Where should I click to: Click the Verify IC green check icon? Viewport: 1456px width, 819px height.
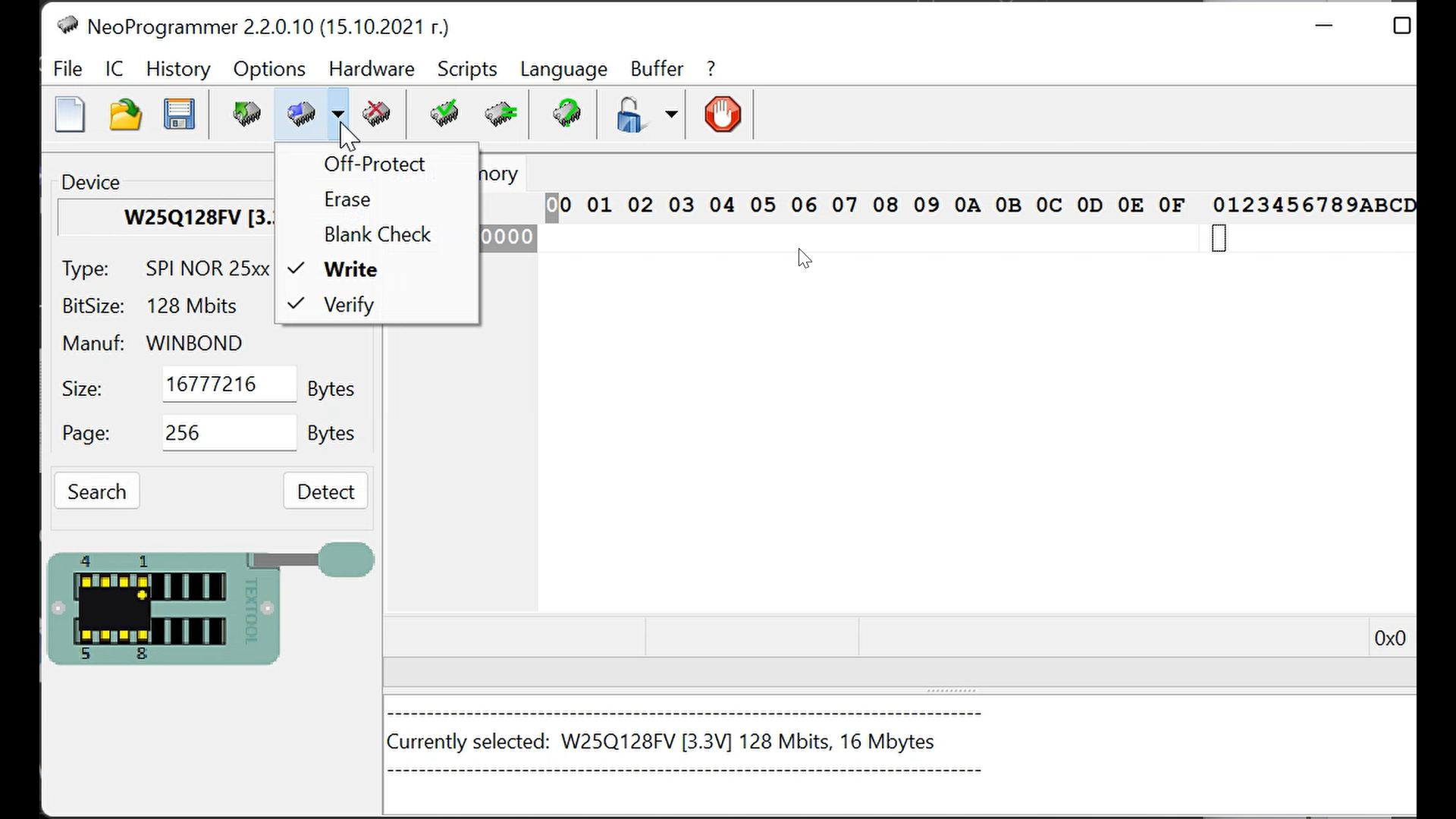(x=444, y=115)
